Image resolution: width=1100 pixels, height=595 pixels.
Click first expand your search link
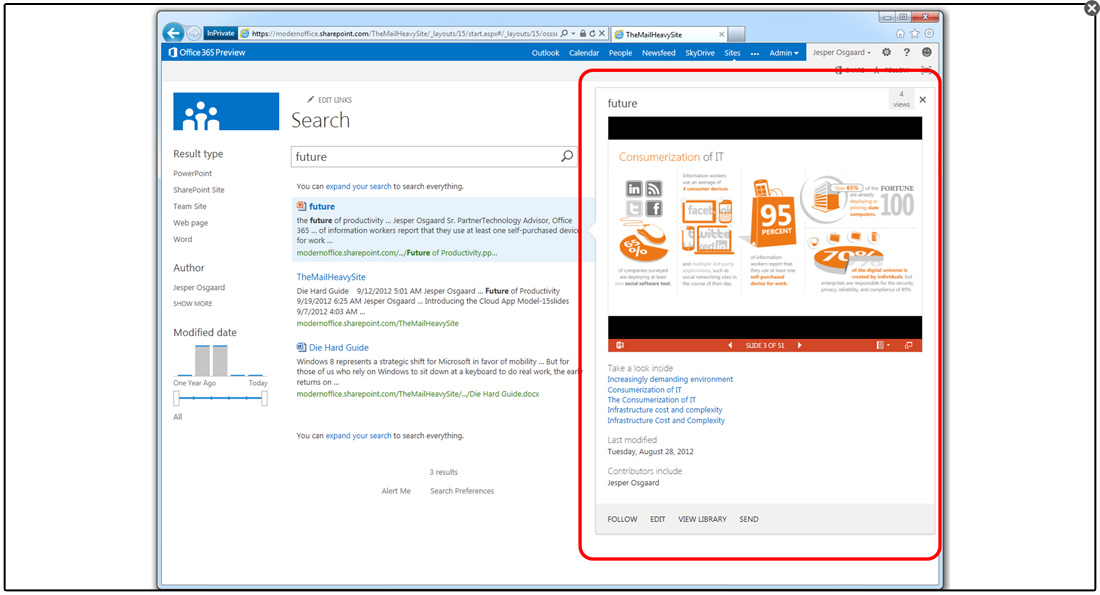pos(358,187)
